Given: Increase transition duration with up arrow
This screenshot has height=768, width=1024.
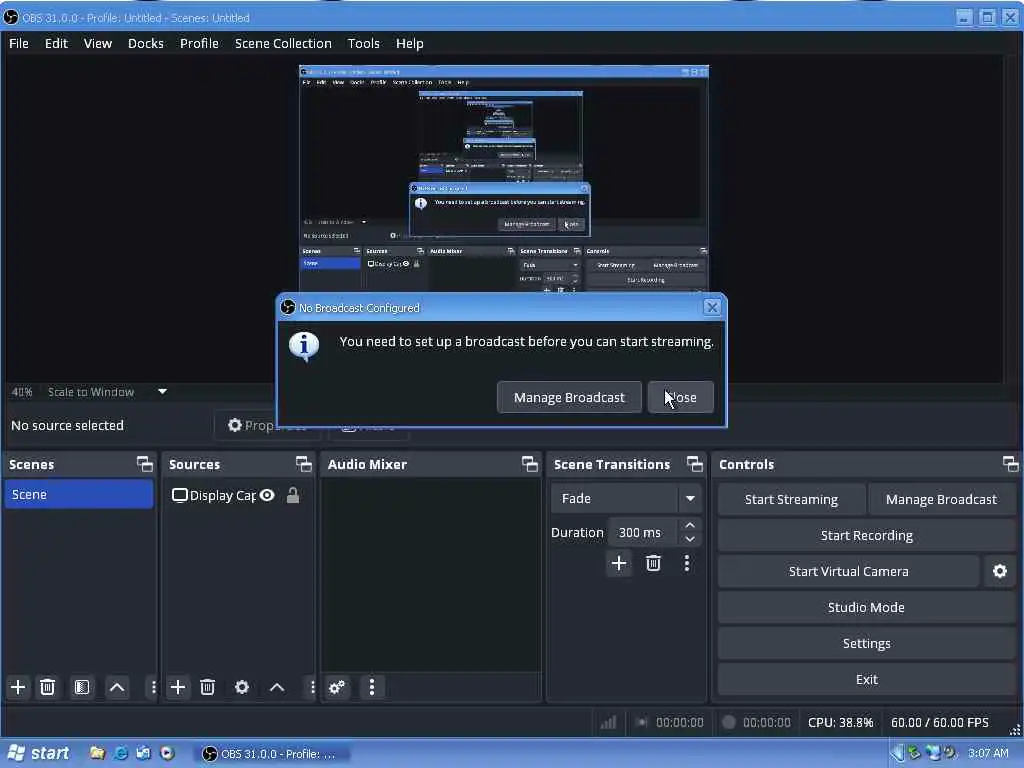Looking at the screenshot, I should pos(690,525).
